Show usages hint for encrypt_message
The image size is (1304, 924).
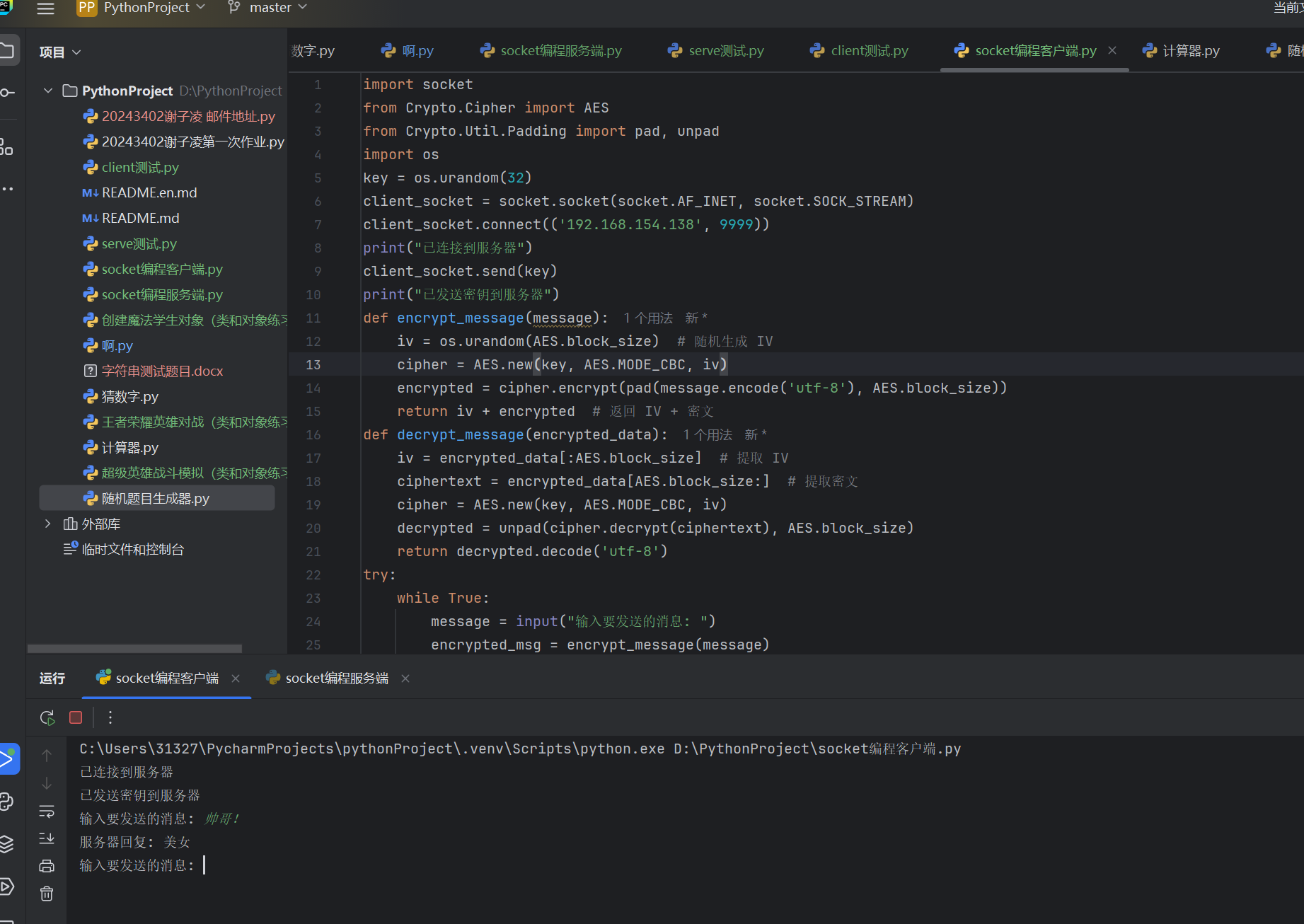pos(648,318)
